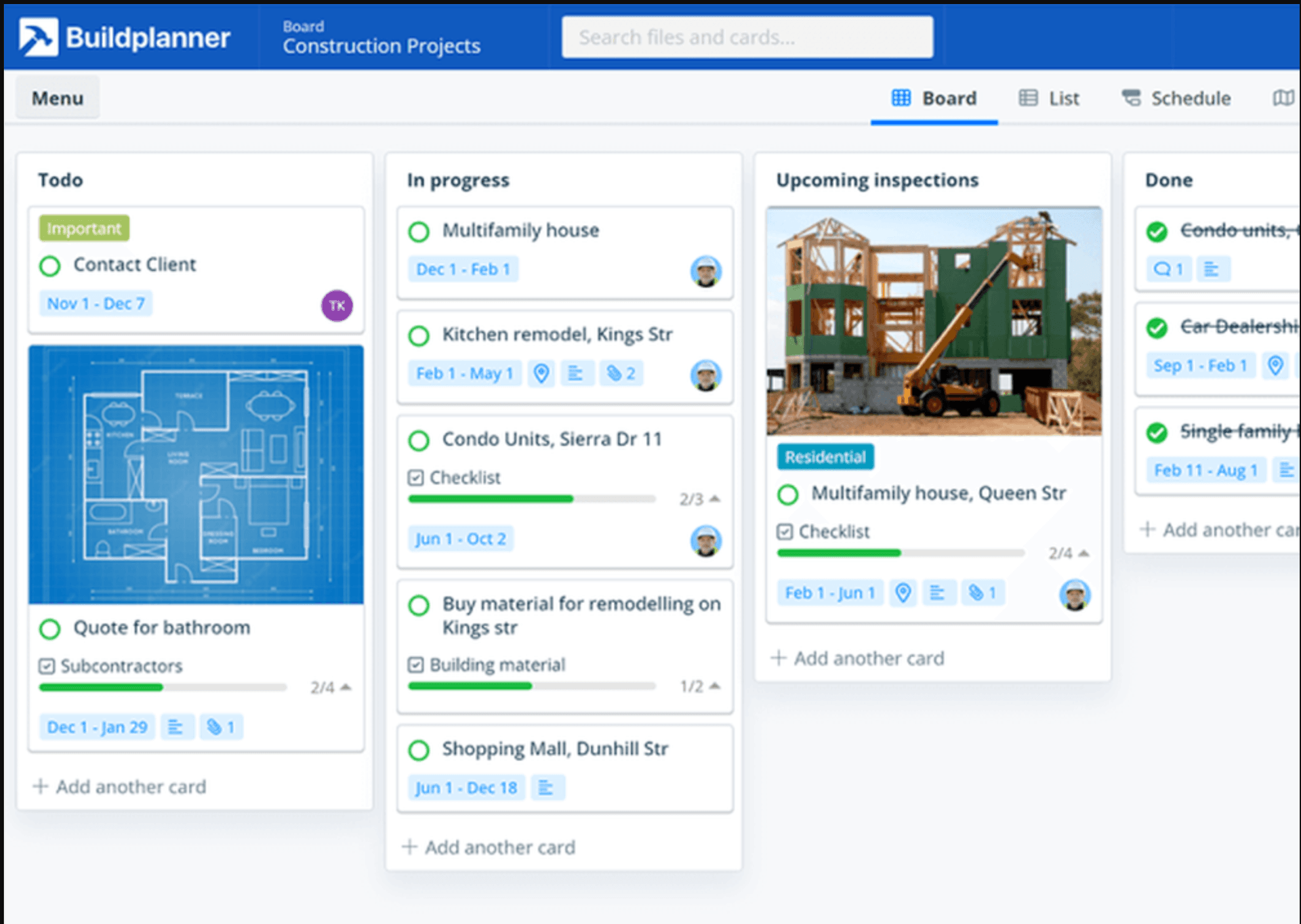Add another card to In progress list
Image resolution: width=1301 pixels, height=924 pixels.
click(x=489, y=847)
